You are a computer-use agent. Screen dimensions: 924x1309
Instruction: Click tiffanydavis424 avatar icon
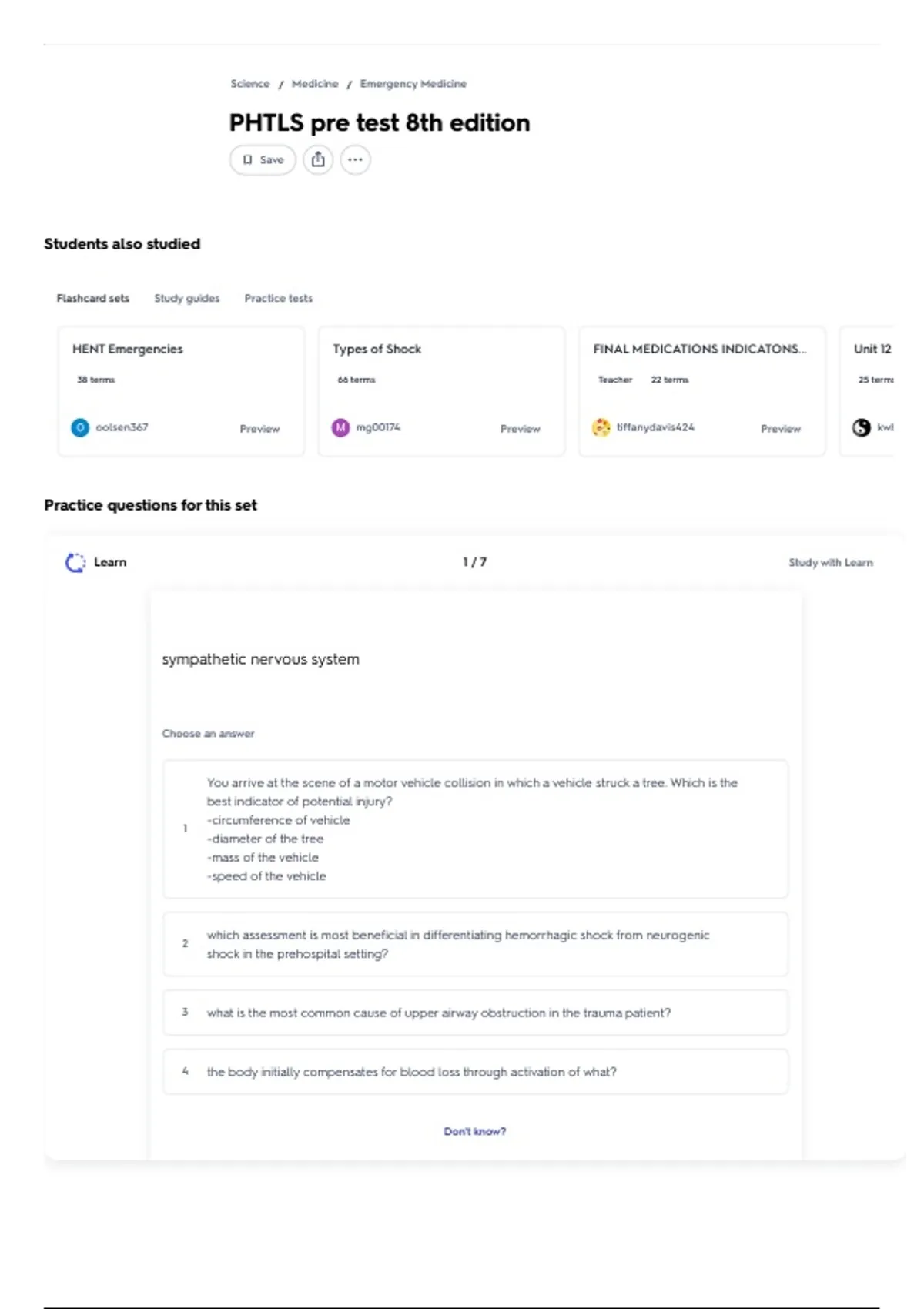pyautogui.click(x=601, y=427)
